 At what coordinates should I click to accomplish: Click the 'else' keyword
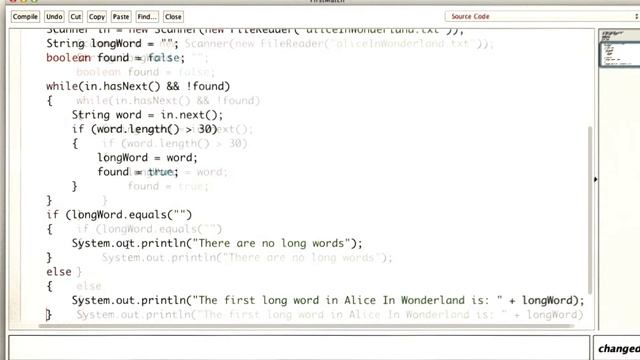click(59, 272)
